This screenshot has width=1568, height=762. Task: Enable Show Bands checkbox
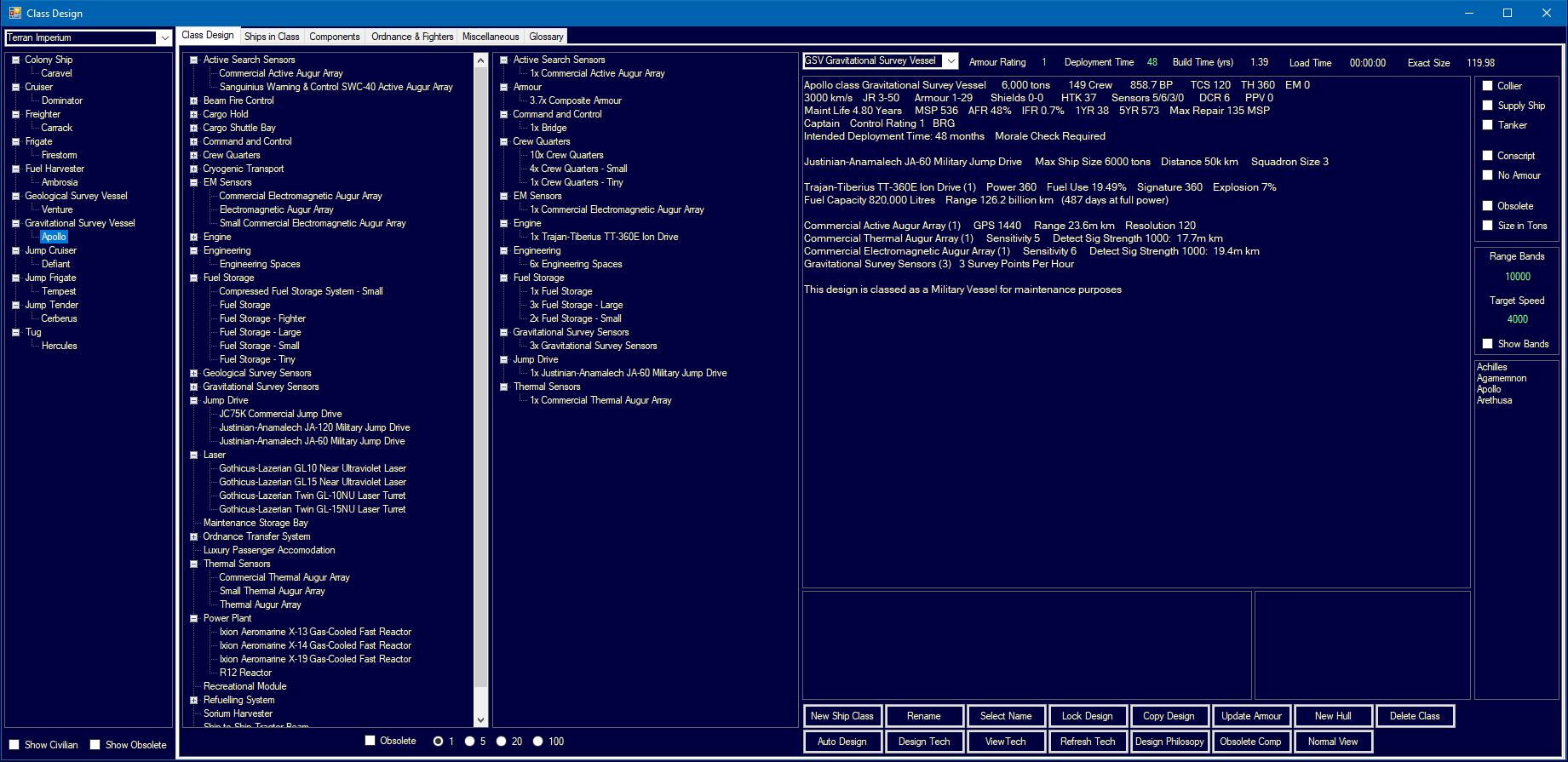pos(1487,344)
